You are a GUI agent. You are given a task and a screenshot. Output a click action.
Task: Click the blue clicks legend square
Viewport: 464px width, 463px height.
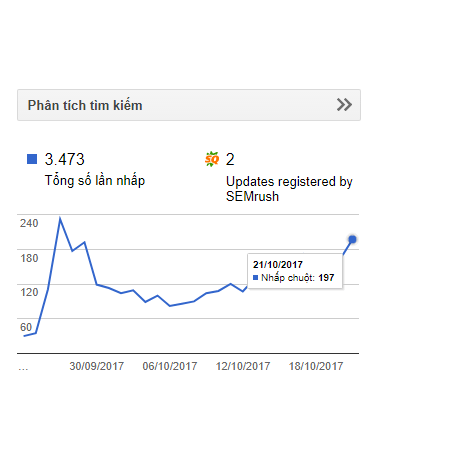tap(32, 159)
